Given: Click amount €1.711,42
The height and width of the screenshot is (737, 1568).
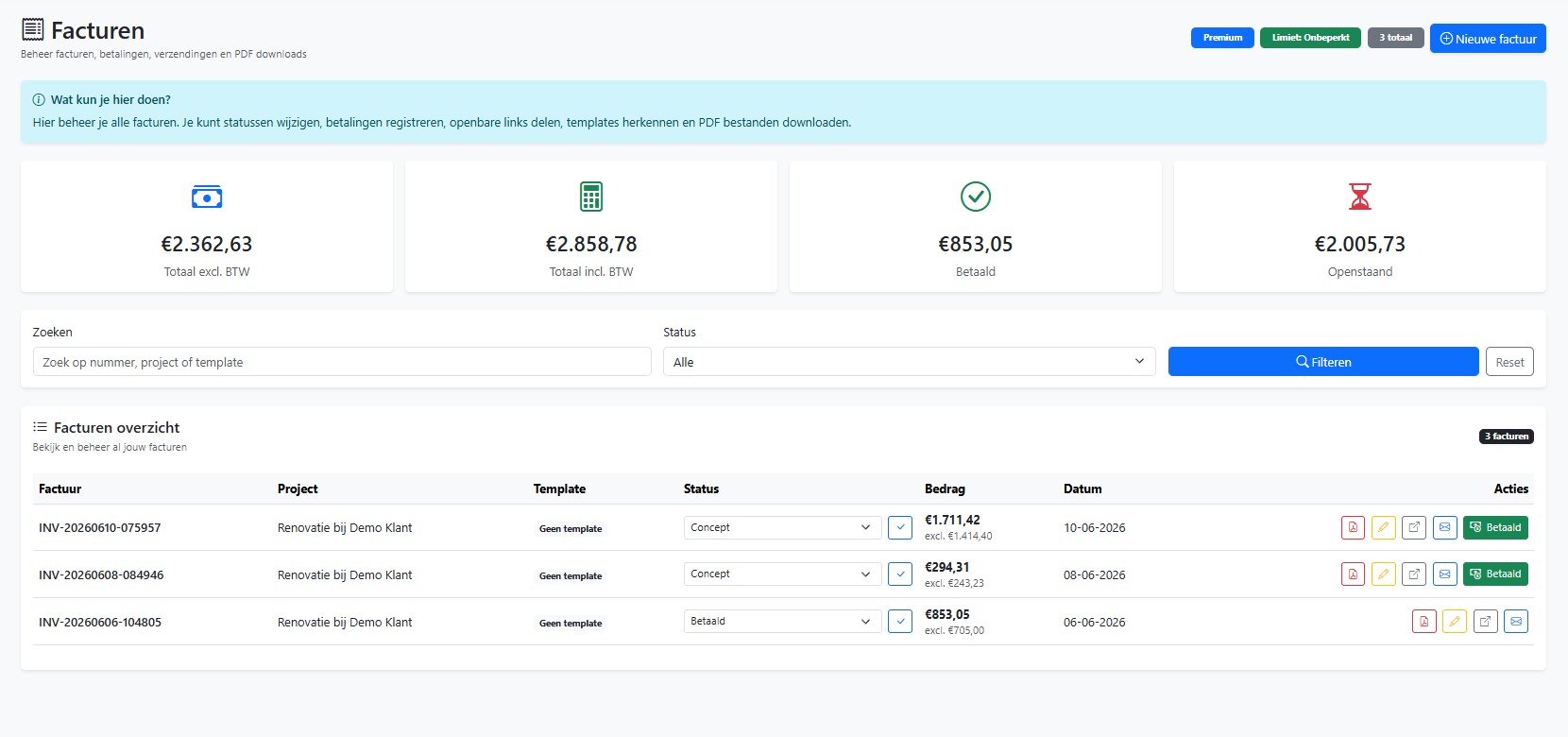Looking at the screenshot, I should point(952,520).
